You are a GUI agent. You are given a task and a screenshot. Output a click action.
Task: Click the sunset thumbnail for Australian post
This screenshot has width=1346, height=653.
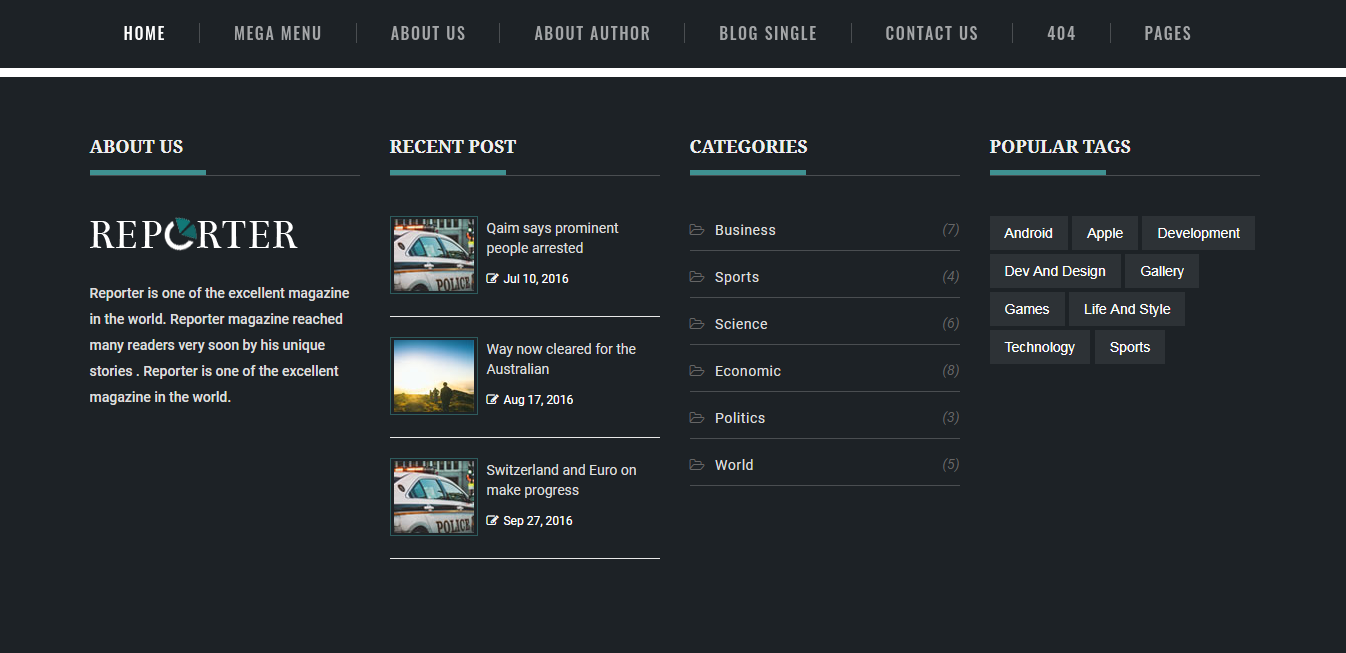pos(434,376)
